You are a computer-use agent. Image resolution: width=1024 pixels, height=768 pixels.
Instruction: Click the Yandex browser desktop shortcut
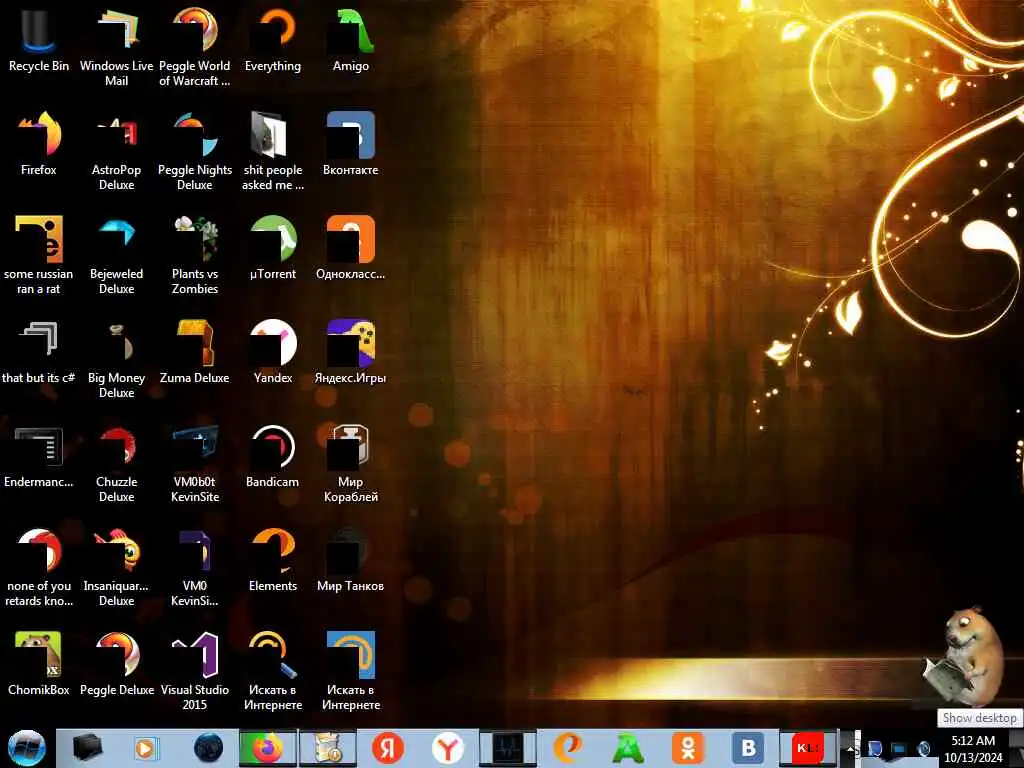[x=273, y=351]
